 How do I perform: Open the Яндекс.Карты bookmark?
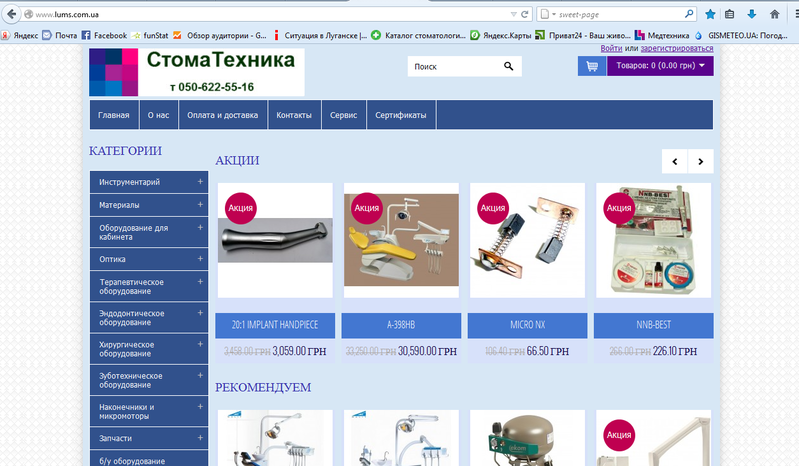point(500,35)
